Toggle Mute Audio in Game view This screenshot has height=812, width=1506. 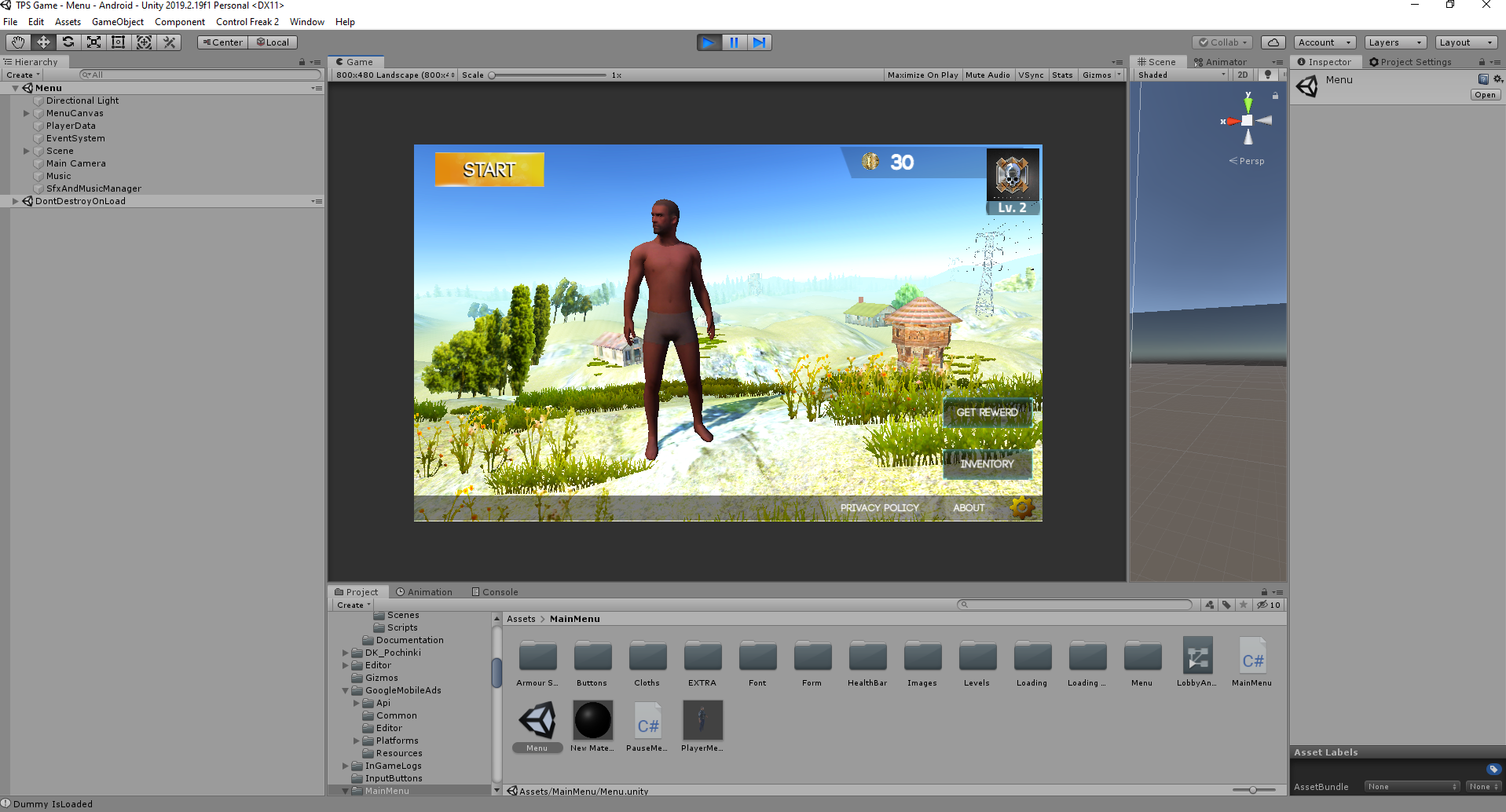988,75
